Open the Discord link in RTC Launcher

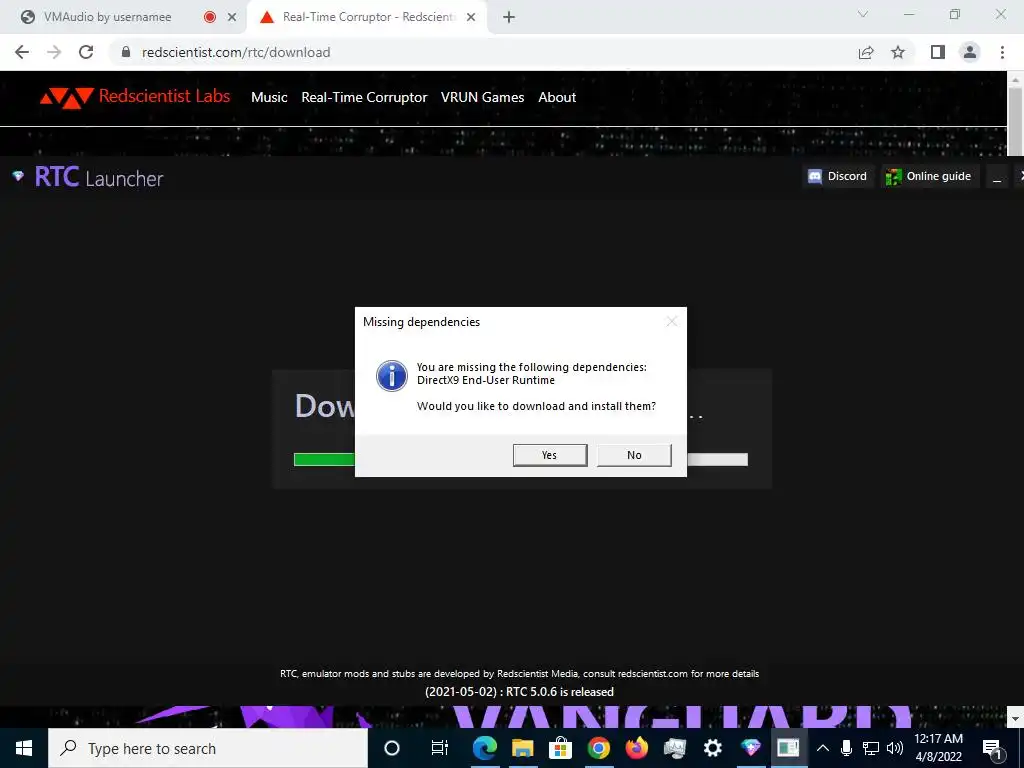[838, 176]
